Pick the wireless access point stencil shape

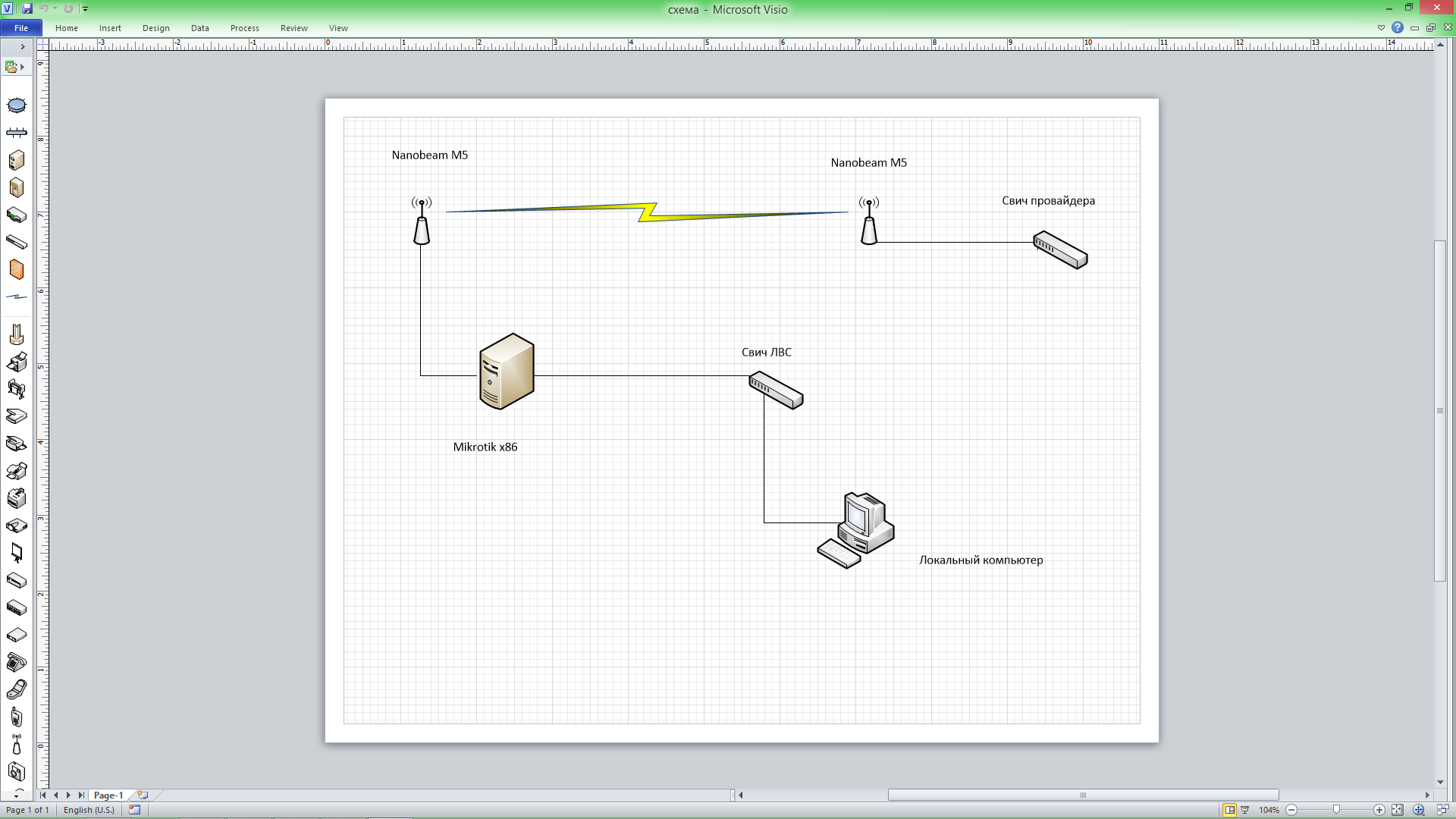pyautogui.click(x=17, y=744)
